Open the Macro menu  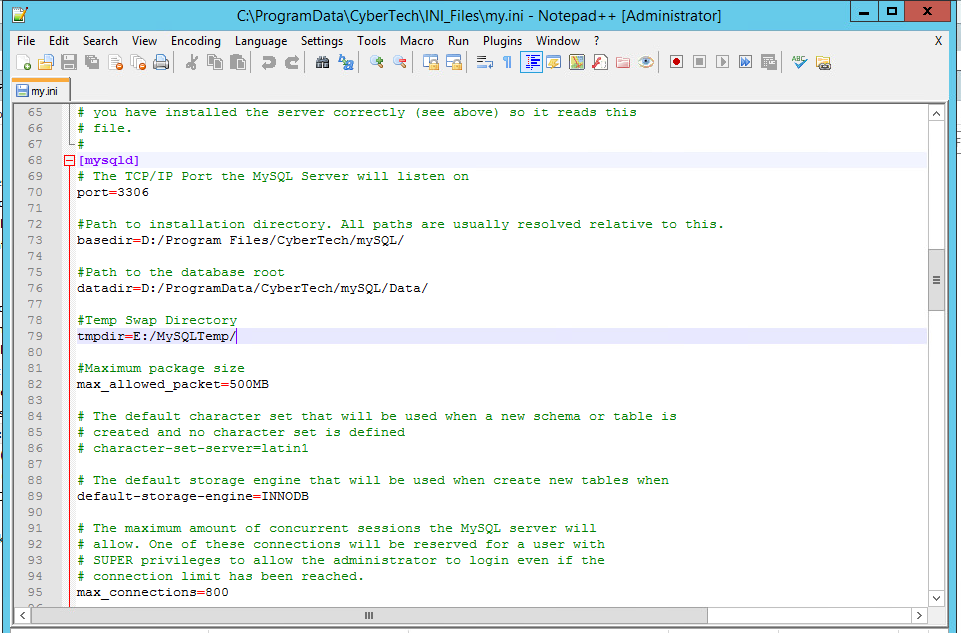[417, 41]
